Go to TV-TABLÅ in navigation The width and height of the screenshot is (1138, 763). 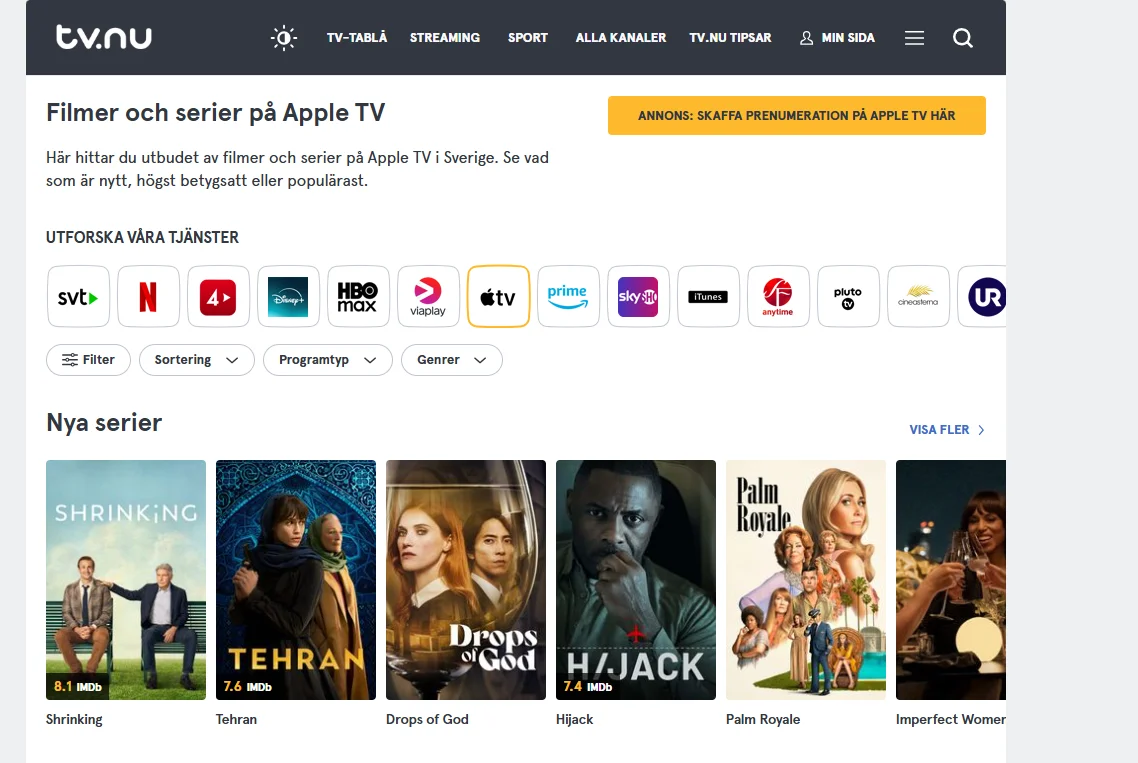click(356, 38)
